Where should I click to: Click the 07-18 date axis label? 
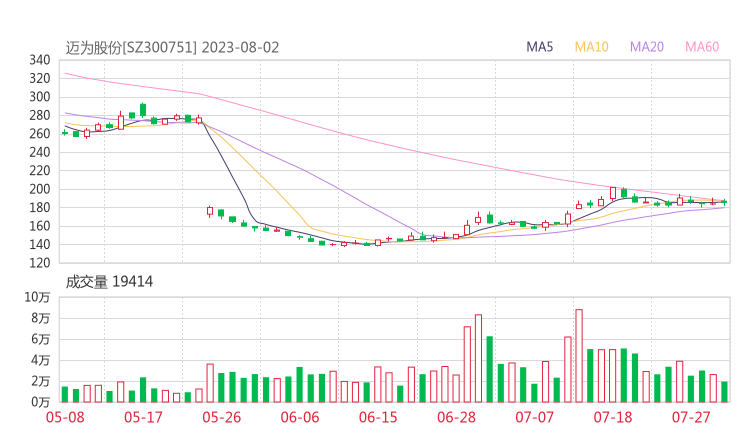tap(613, 417)
